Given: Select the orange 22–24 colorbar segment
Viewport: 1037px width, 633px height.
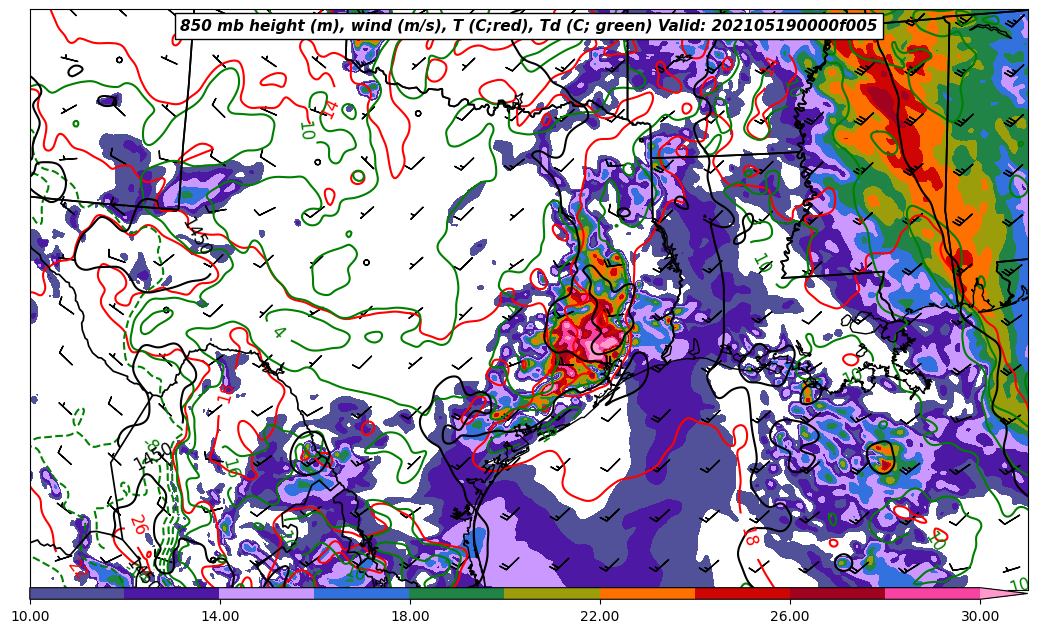Looking at the screenshot, I should 647,593.
